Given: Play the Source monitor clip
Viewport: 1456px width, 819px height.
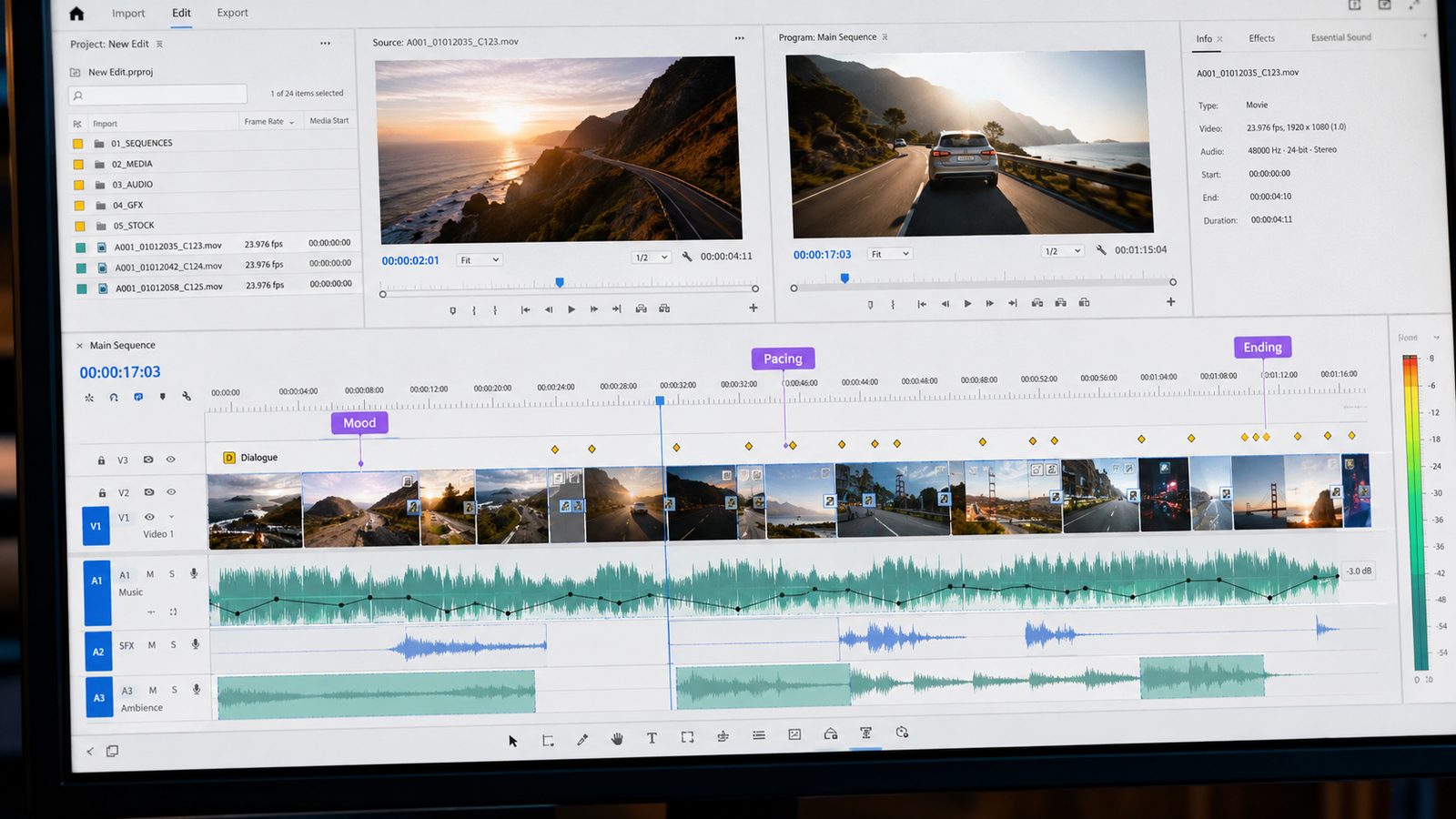Looking at the screenshot, I should point(571,309).
